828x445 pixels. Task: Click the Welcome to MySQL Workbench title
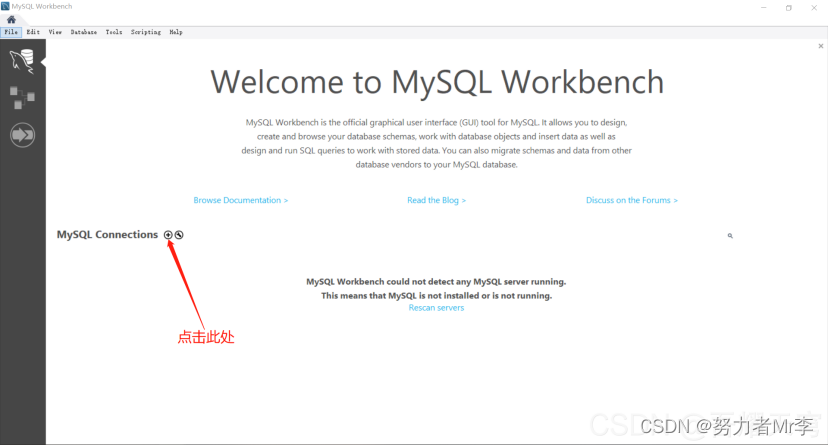coord(437,82)
